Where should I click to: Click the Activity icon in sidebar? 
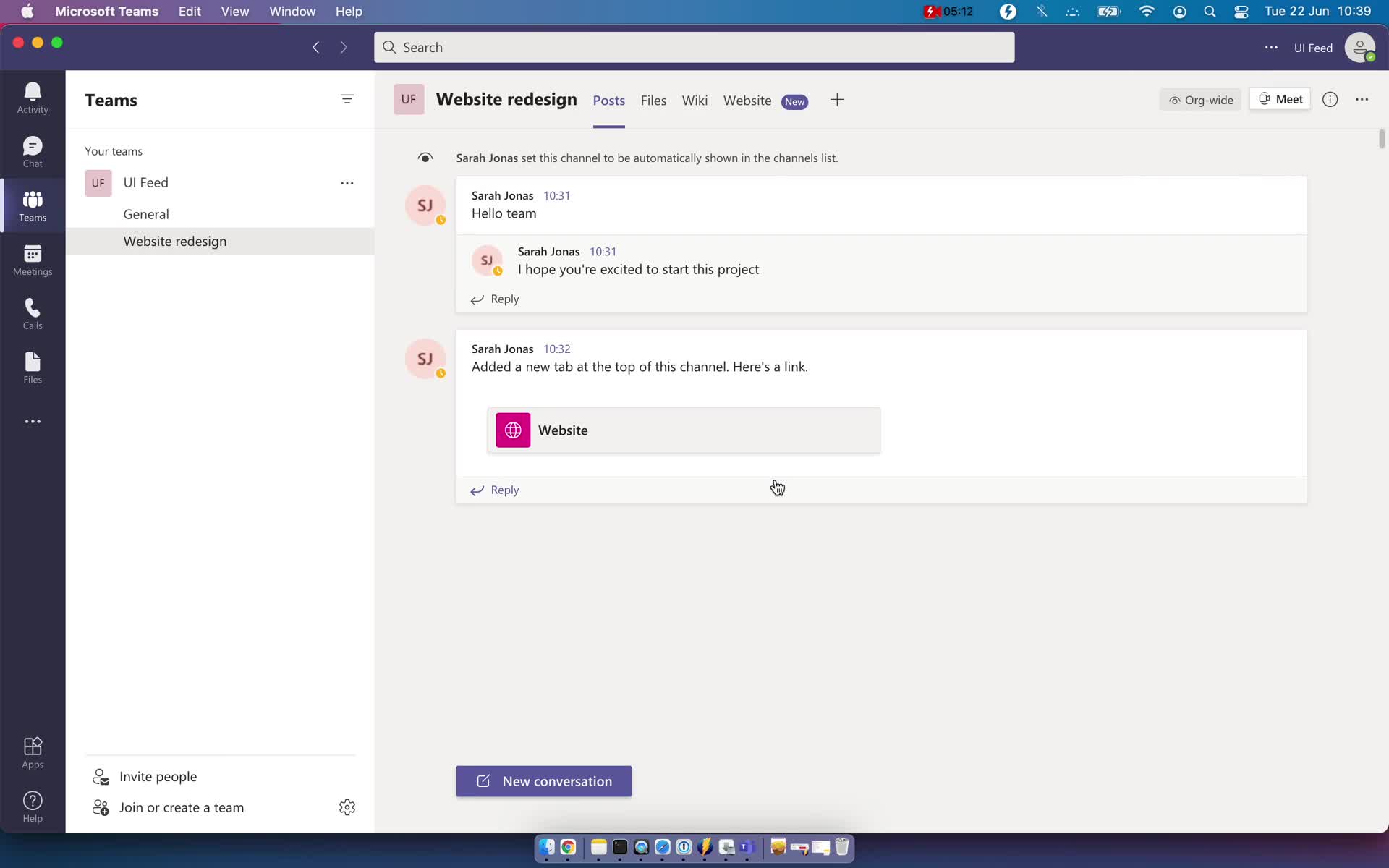coord(32,97)
